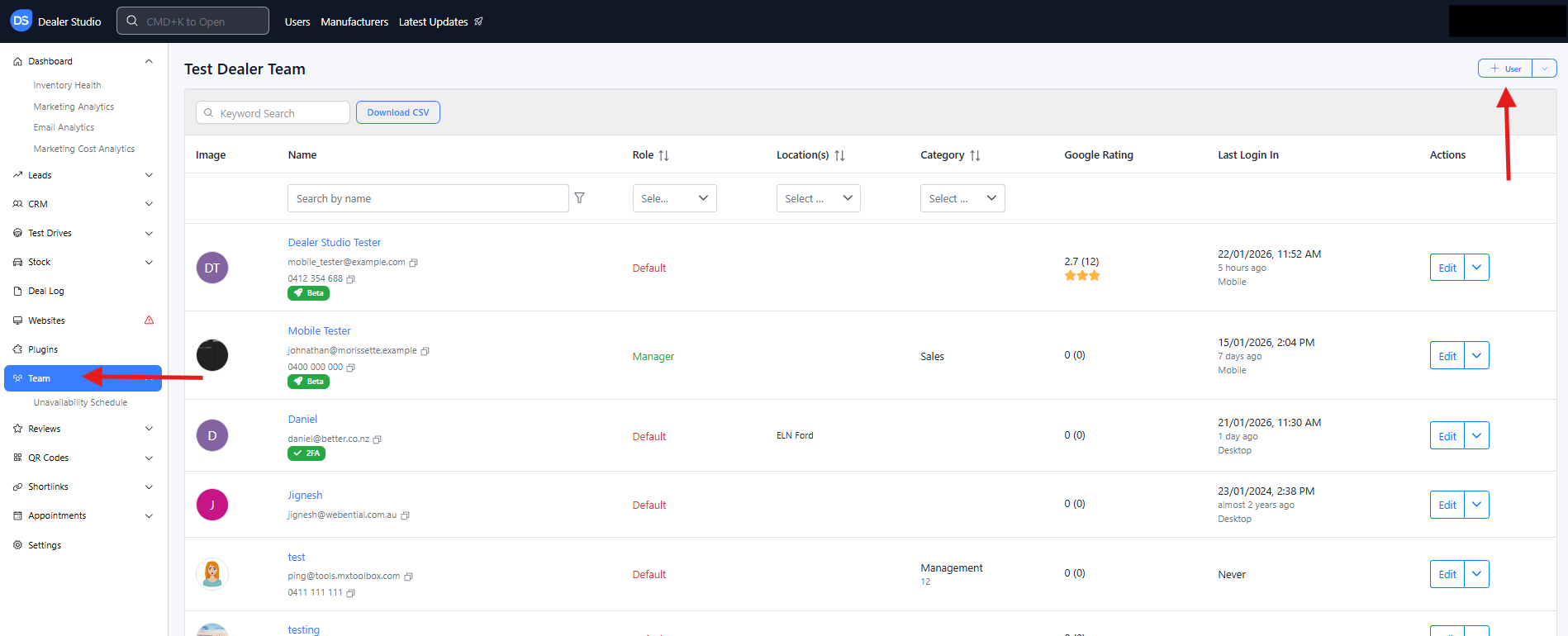The image size is (1568, 636).
Task: Add a new User
Action: [x=1505, y=69]
